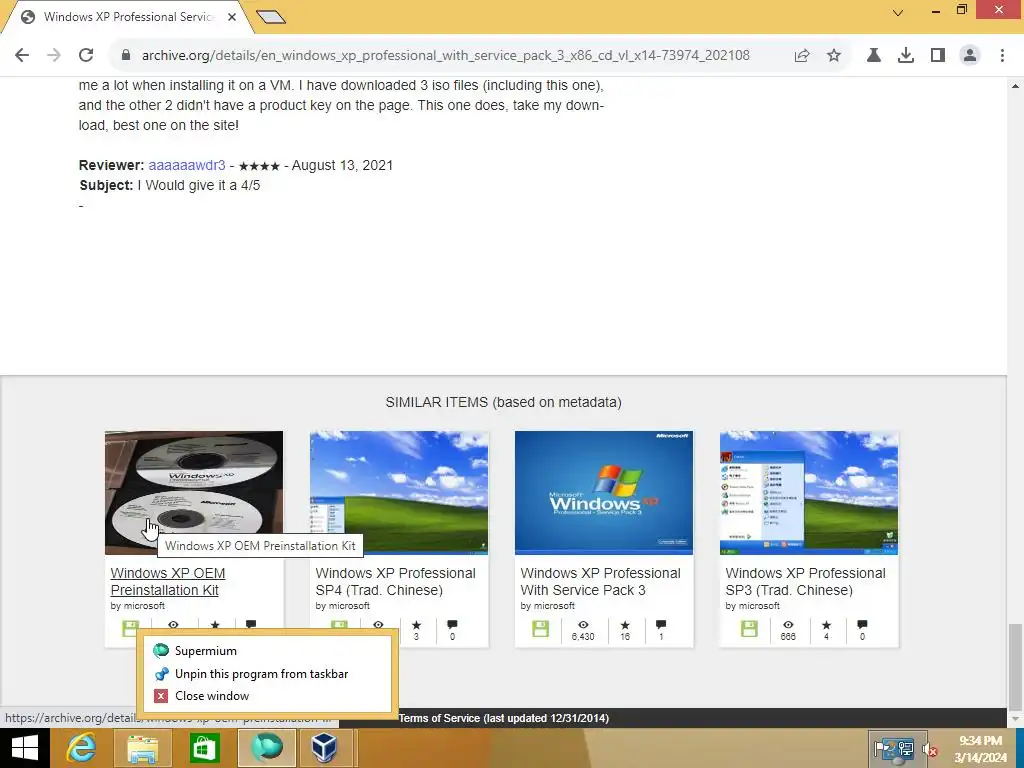Viewport: 1024px width, 768px height.
Task: Click favorites star showing 16
Action: (x=625, y=626)
